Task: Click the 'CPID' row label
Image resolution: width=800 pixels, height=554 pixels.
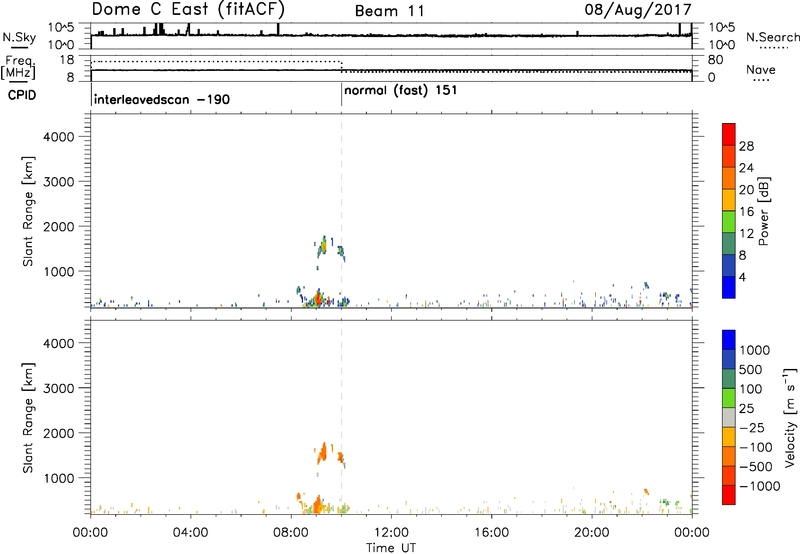Action: [x=22, y=95]
